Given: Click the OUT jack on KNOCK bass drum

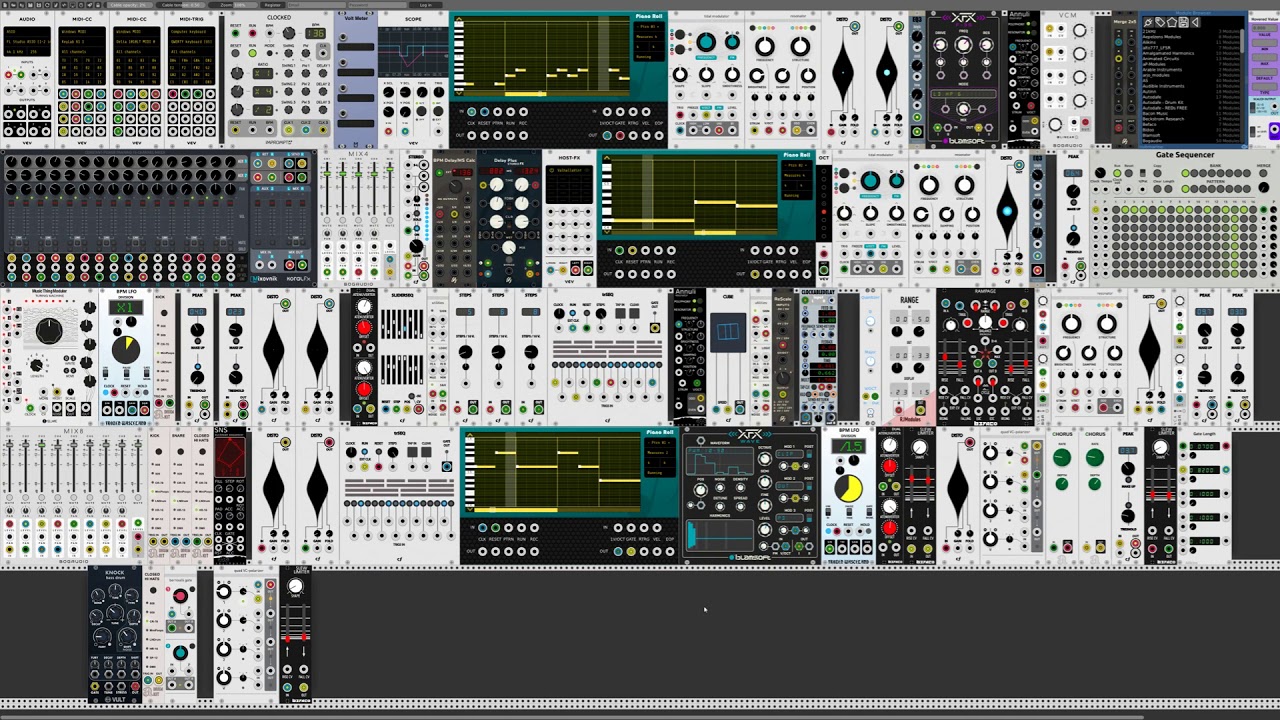Looking at the screenshot, I should pyautogui.click(x=135, y=686).
